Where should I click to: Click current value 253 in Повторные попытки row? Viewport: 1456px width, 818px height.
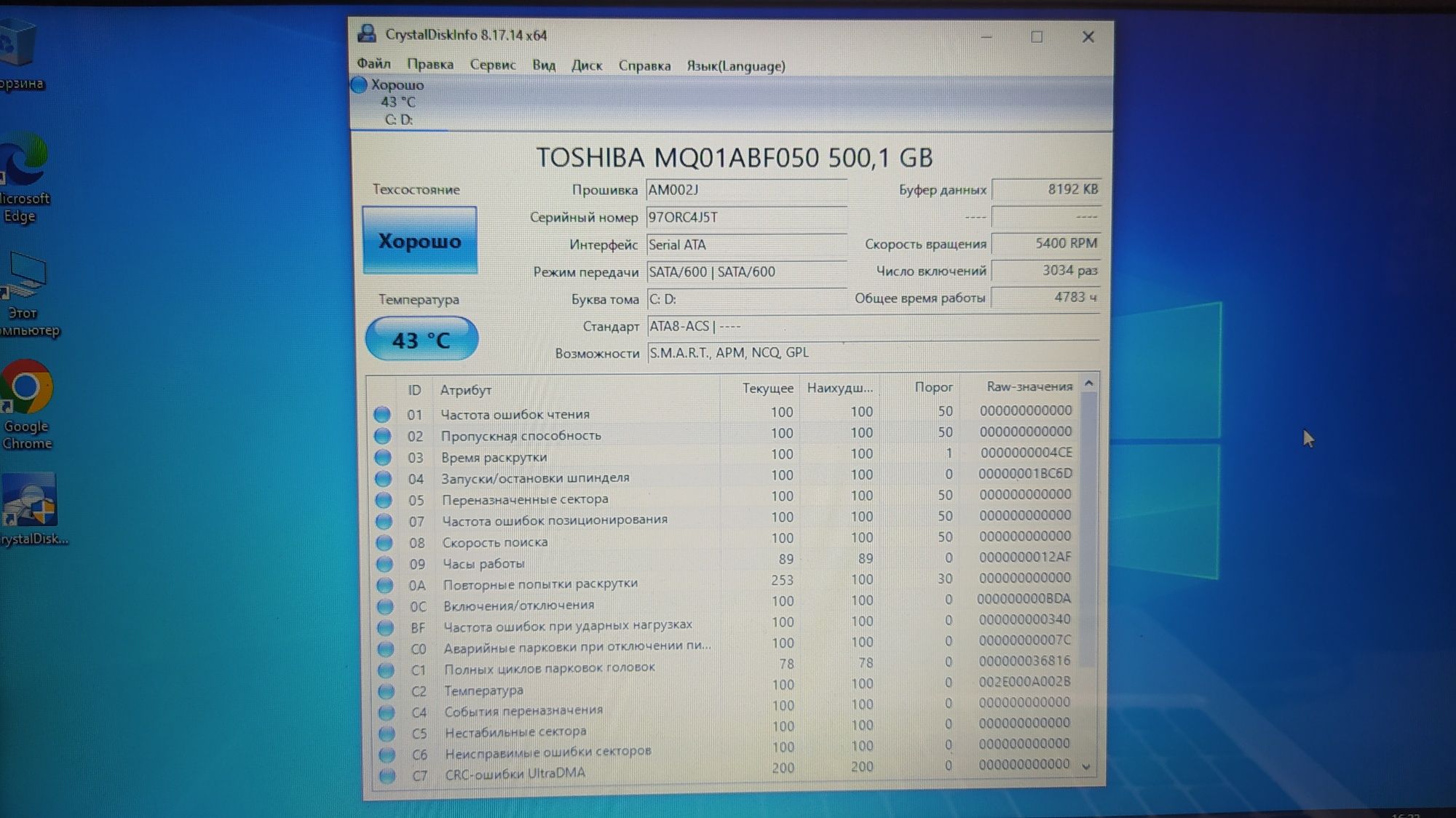[x=783, y=580]
